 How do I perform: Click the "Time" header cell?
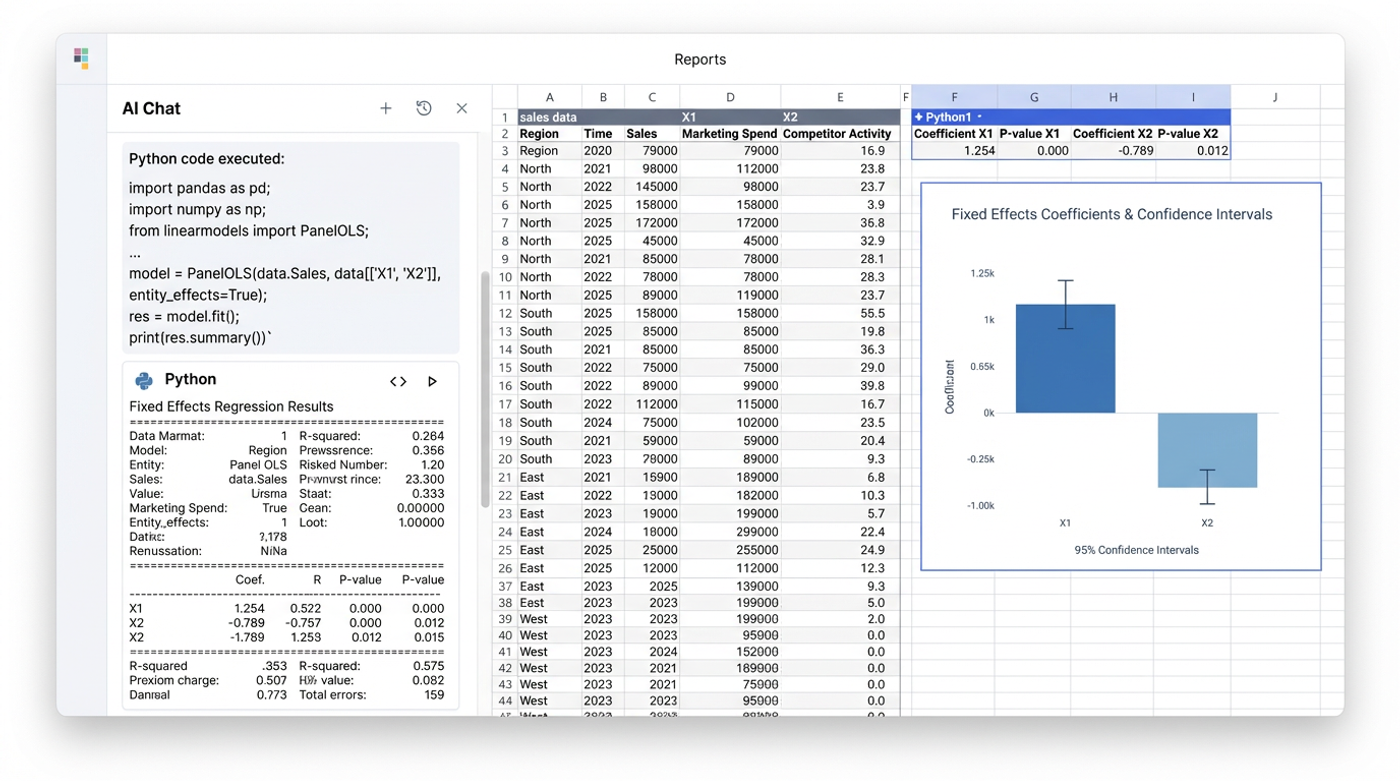pyautogui.click(x=603, y=134)
